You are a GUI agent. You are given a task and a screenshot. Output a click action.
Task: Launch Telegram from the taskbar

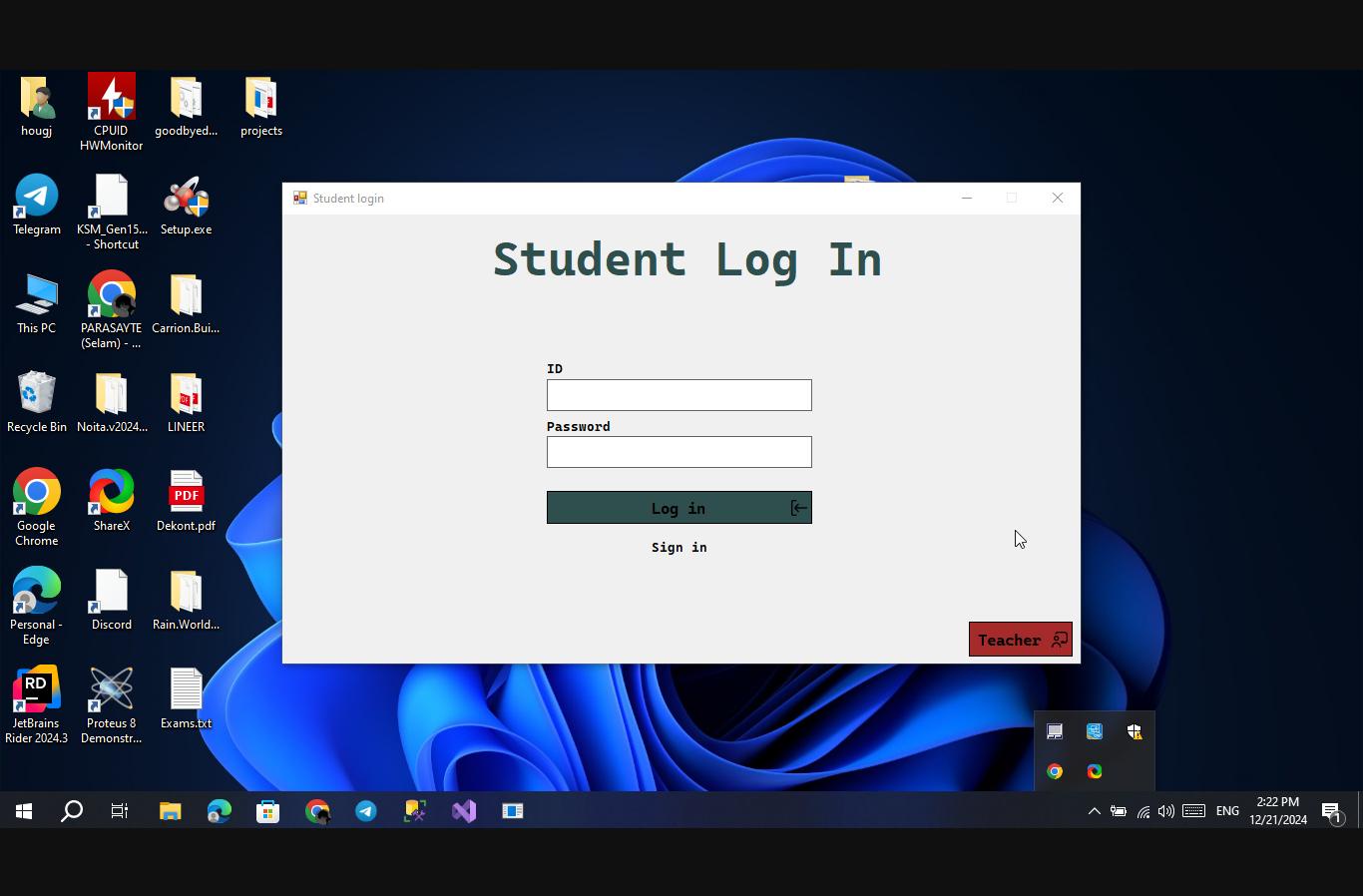tap(366, 811)
